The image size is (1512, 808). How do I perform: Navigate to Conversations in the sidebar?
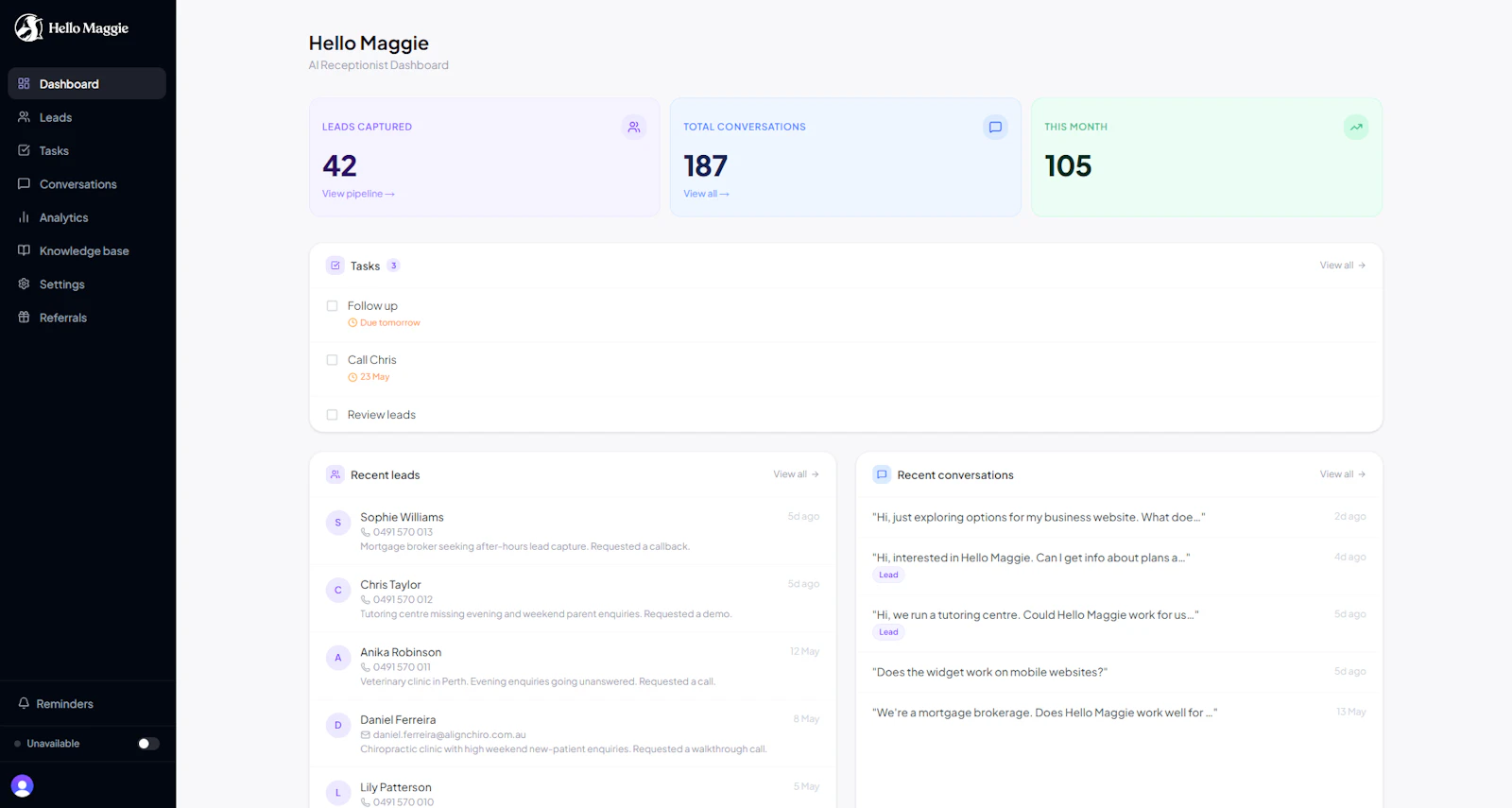click(87, 183)
